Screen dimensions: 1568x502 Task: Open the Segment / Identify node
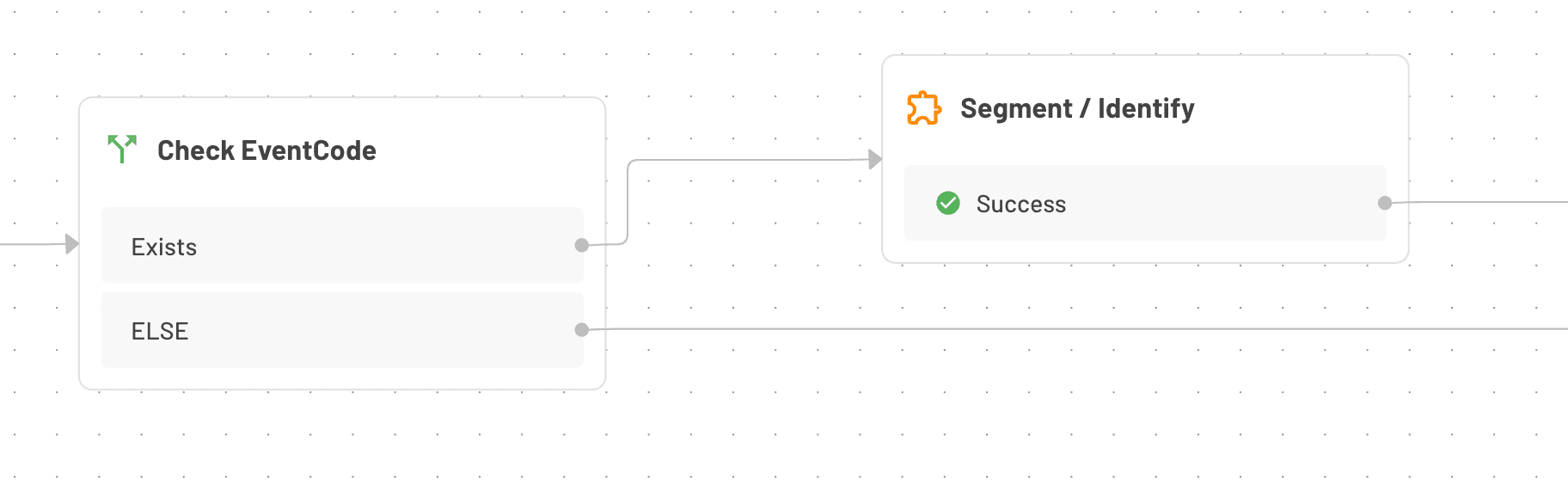[x=1077, y=108]
